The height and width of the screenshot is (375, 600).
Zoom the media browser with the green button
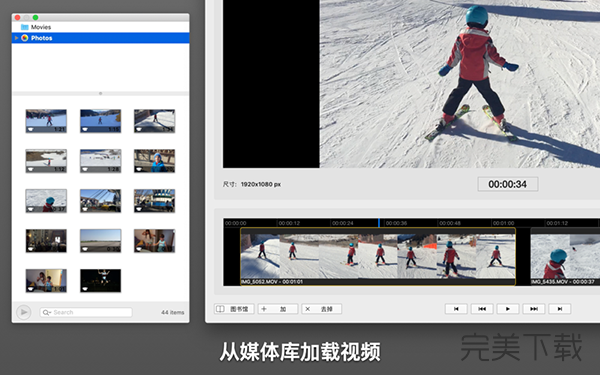click(x=36, y=18)
